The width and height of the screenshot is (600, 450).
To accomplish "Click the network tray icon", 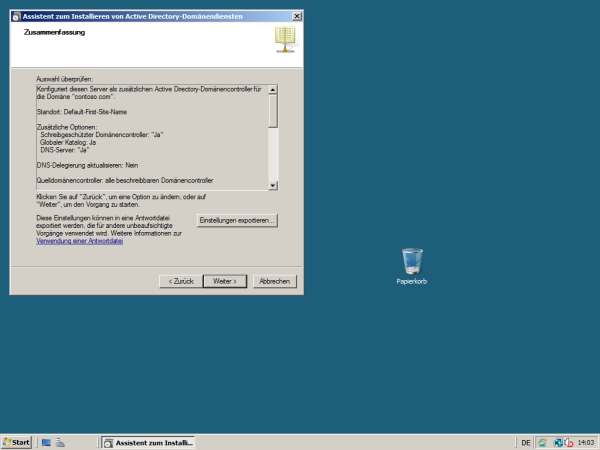I will pos(558,443).
